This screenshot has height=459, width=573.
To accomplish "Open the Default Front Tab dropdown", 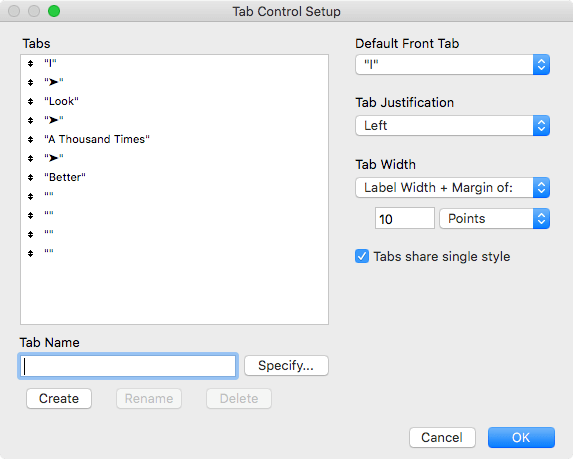I will pyautogui.click(x=452, y=65).
